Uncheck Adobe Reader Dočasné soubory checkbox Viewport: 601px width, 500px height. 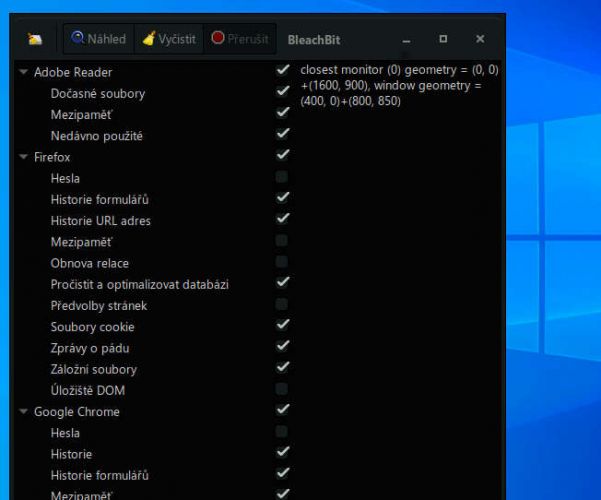283,91
